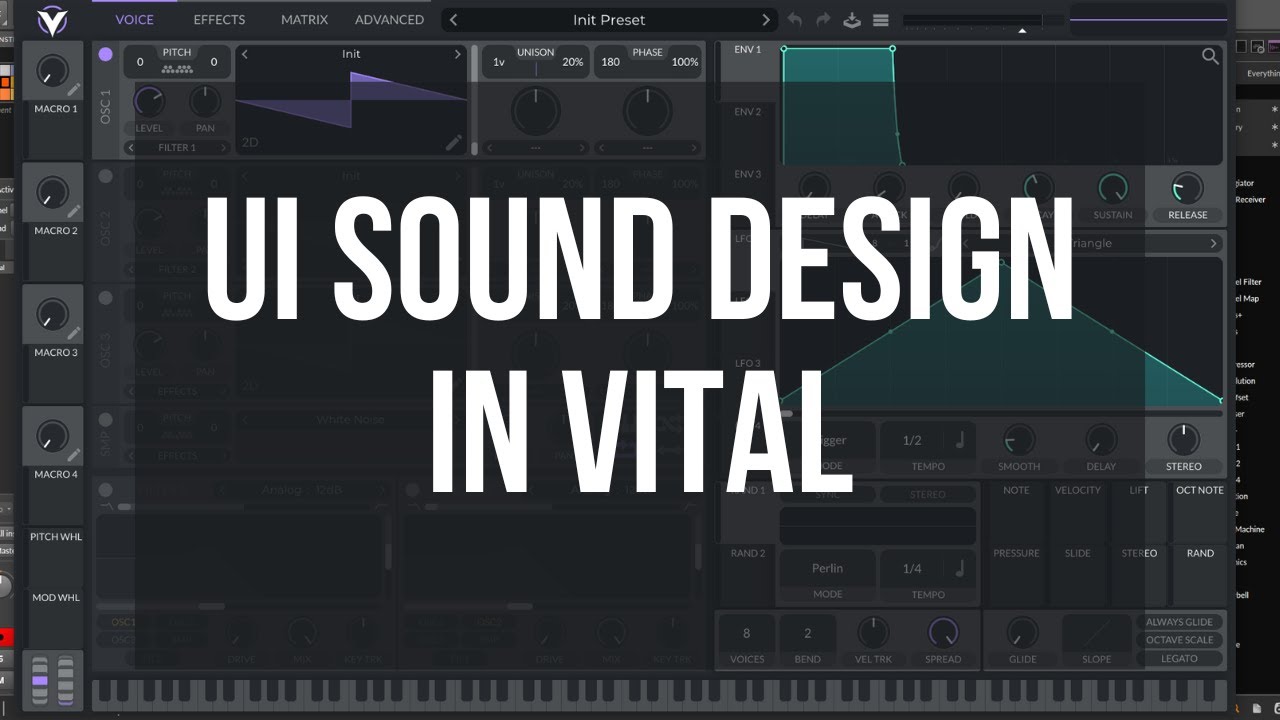
Task: Click the envelope Sustain knob
Action: click(x=1113, y=188)
